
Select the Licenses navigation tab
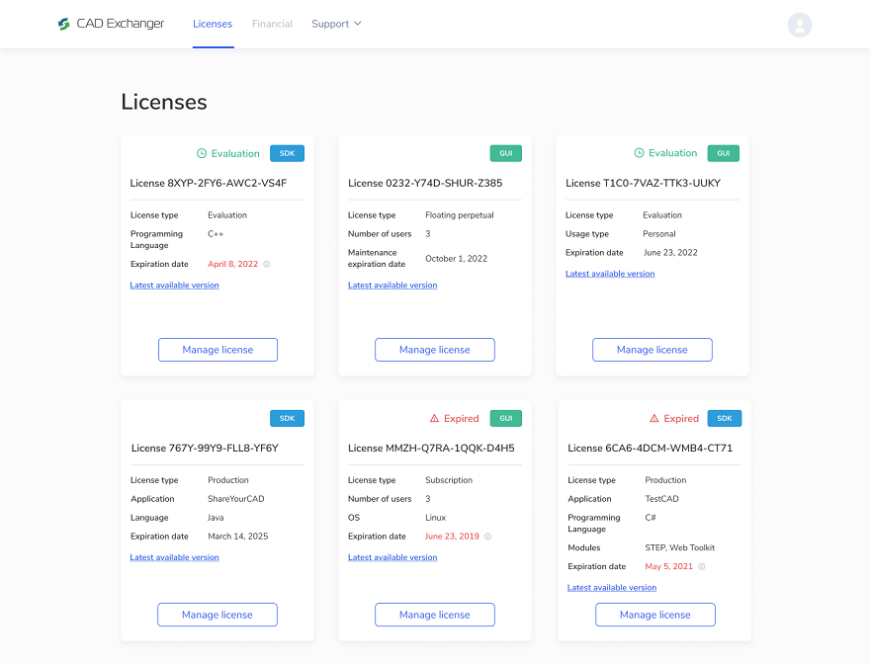tap(212, 23)
